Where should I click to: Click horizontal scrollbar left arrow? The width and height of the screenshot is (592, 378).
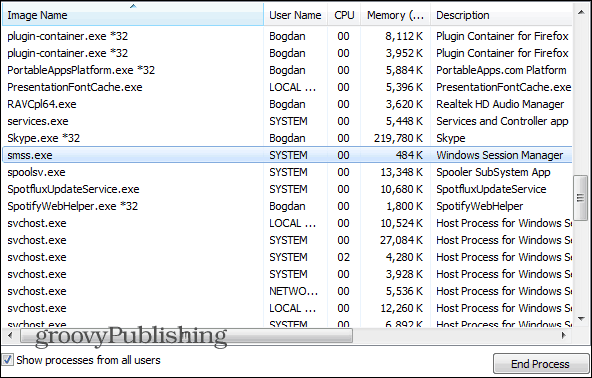click(x=10, y=335)
